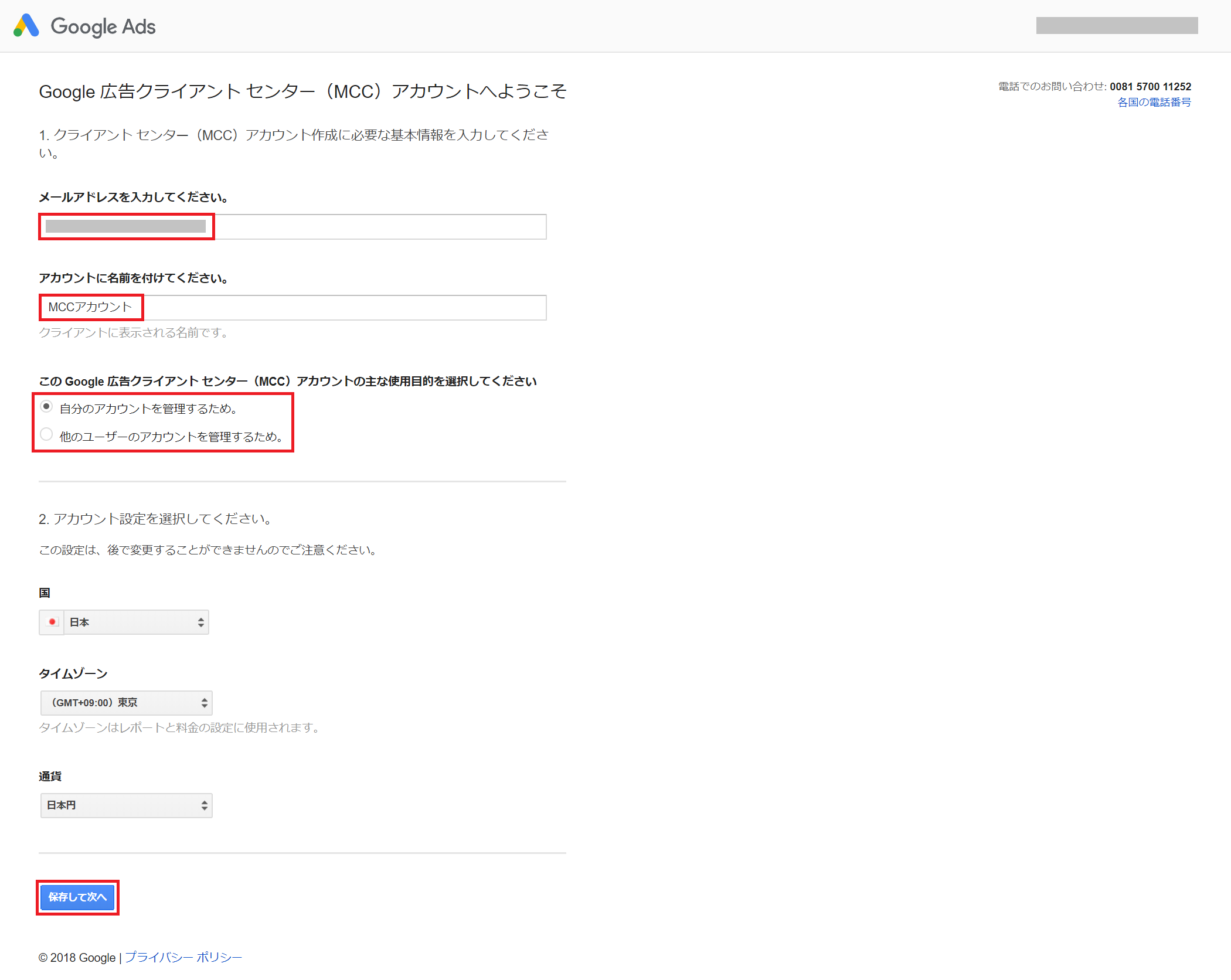Click the © 2018 Google footer text
The width and height of the screenshot is (1231, 980).
click(77, 958)
